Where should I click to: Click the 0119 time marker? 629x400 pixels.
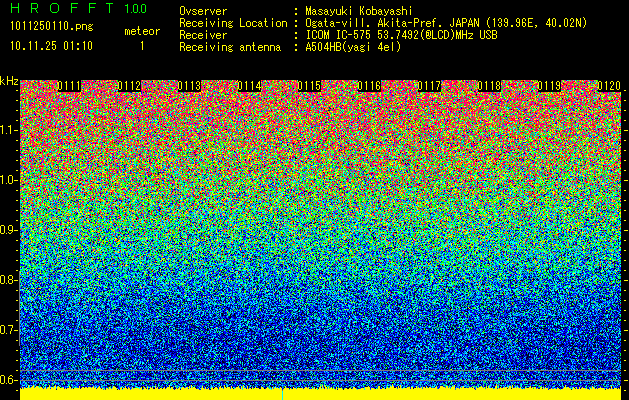click(x=549, y=86)
